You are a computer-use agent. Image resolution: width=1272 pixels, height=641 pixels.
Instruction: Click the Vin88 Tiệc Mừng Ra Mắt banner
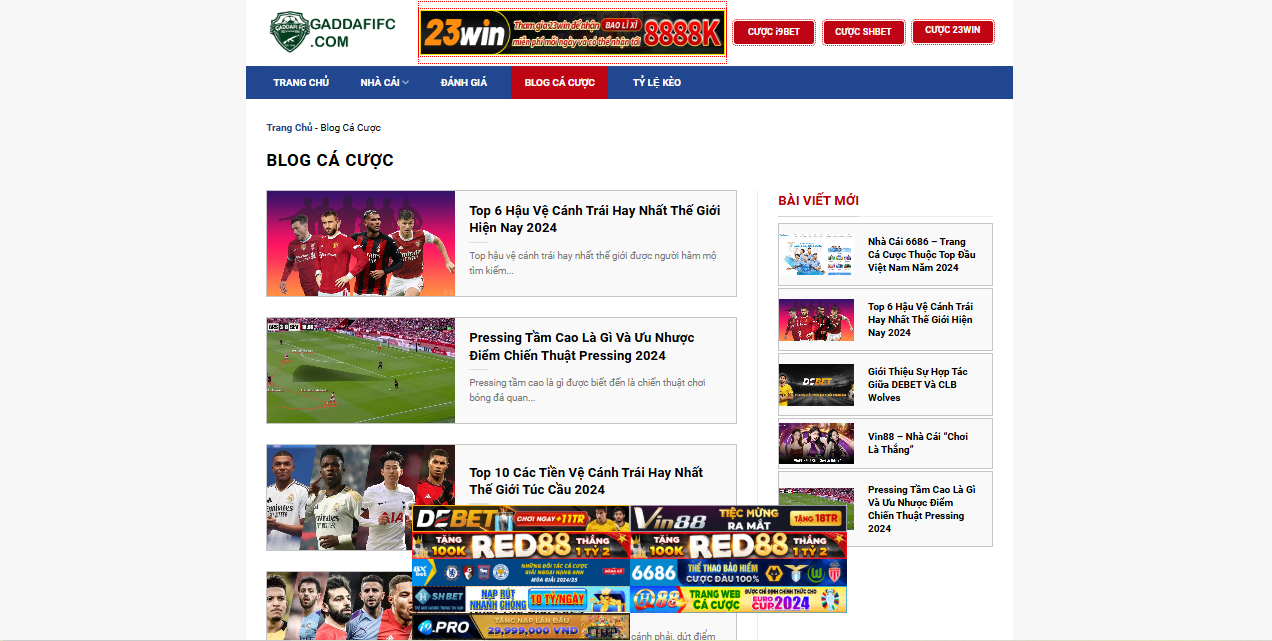coord(738,518)
